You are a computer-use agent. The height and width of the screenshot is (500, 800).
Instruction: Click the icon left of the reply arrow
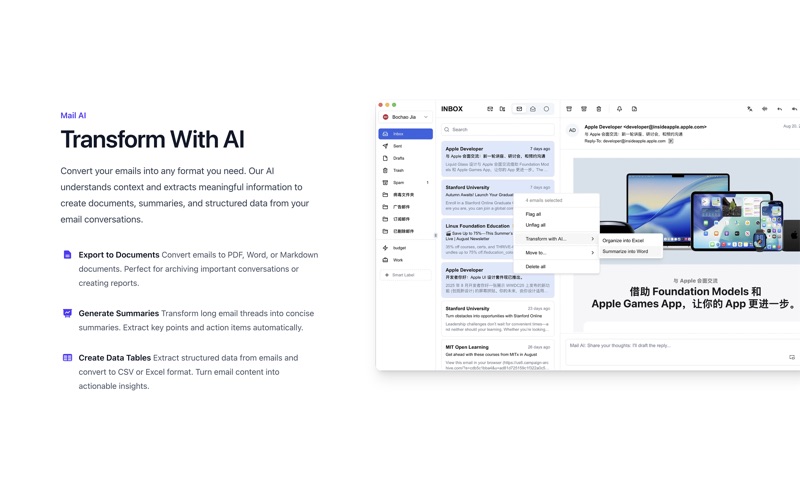pyautogui.click(x=764, y=109)
